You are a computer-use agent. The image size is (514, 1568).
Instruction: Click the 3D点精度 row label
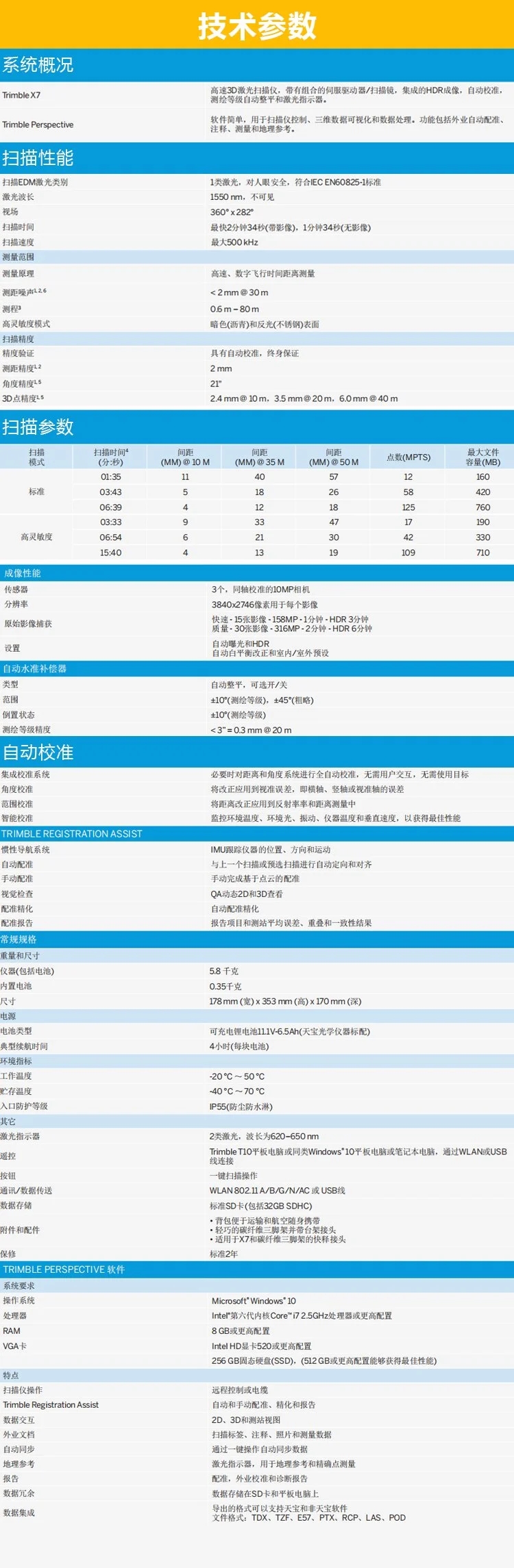pos(23,399)
